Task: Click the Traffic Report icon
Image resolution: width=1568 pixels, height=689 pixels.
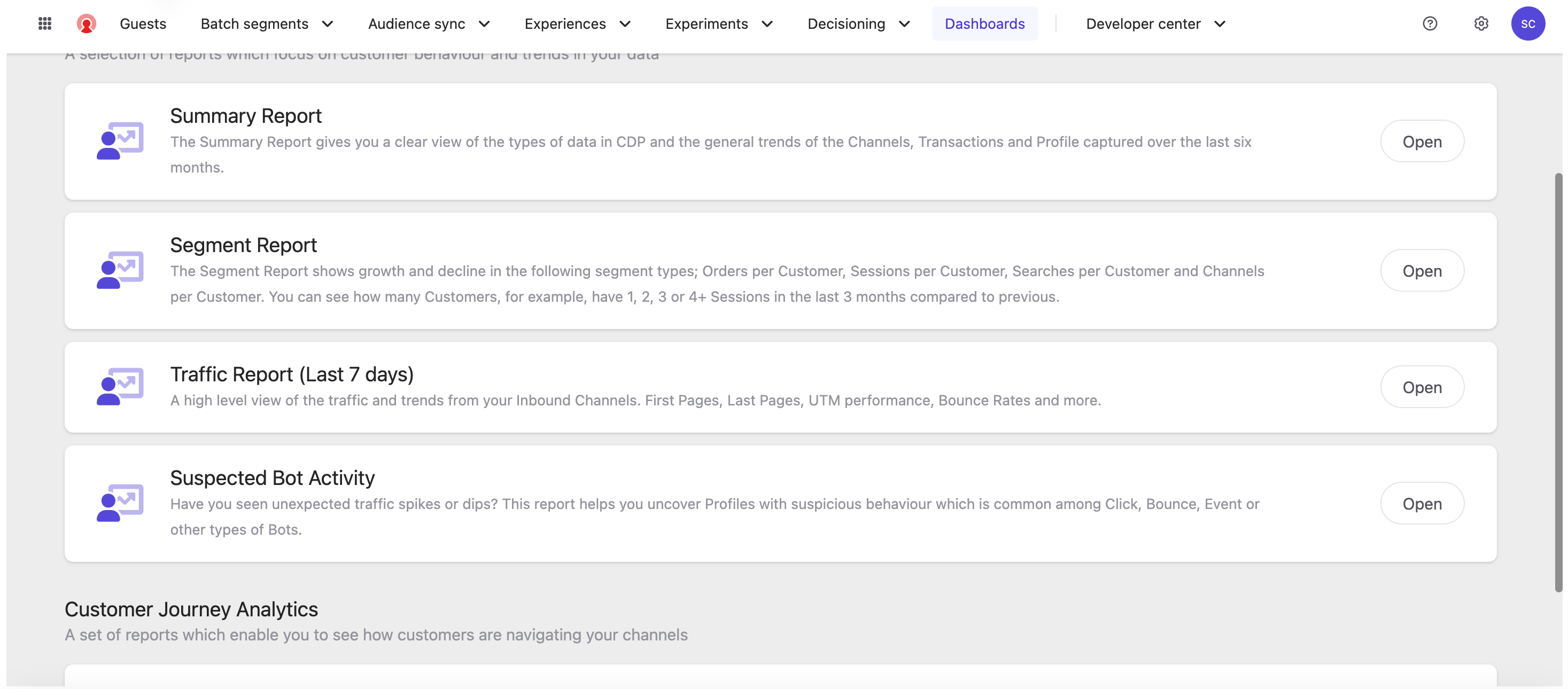Action: tap(120, 387)
